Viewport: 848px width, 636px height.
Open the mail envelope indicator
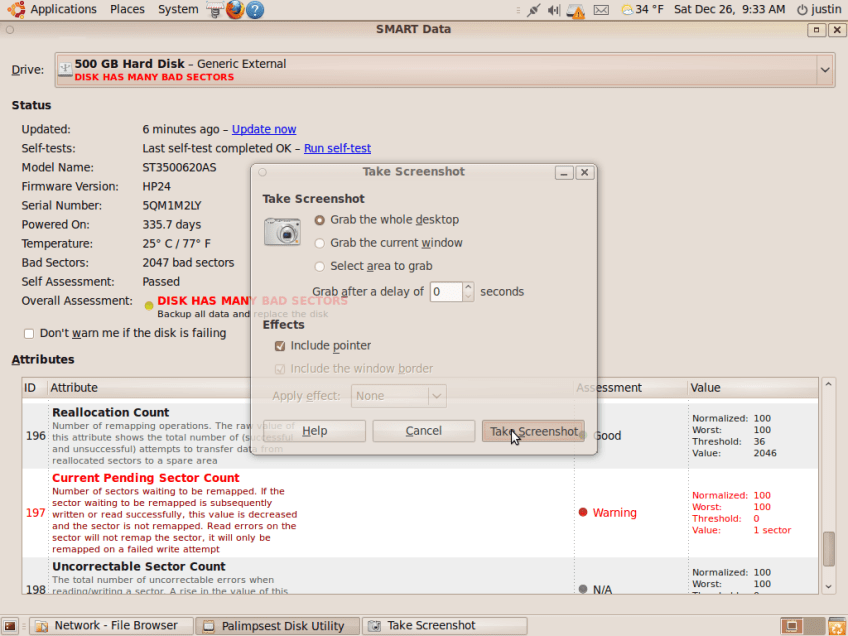coord(601,10)
